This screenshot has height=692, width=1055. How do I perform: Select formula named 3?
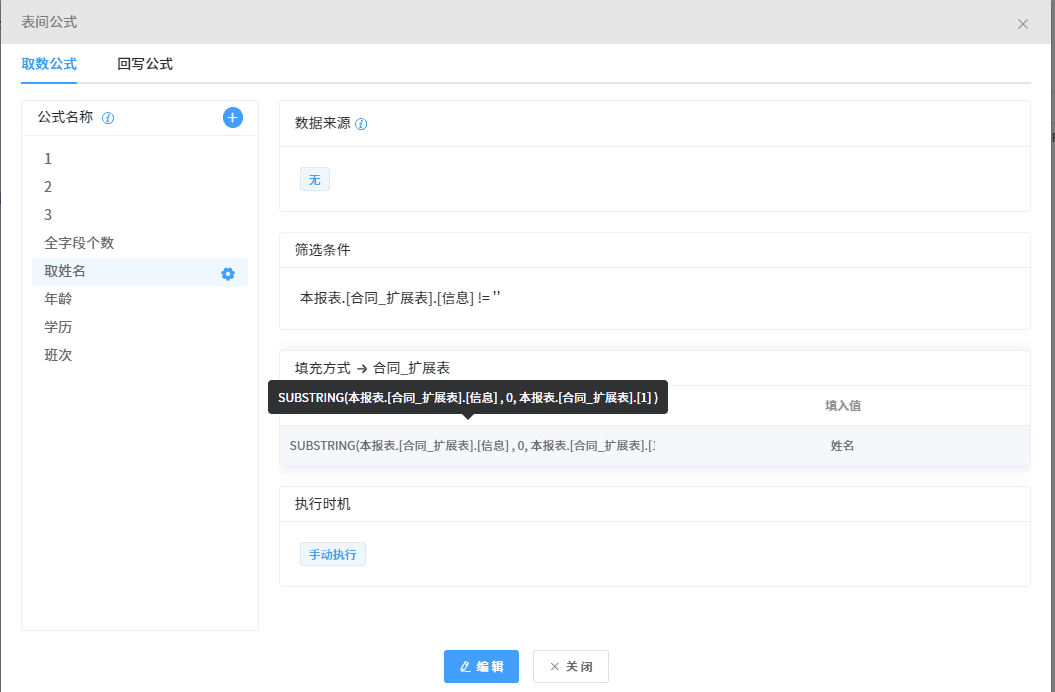pos(140,215)
